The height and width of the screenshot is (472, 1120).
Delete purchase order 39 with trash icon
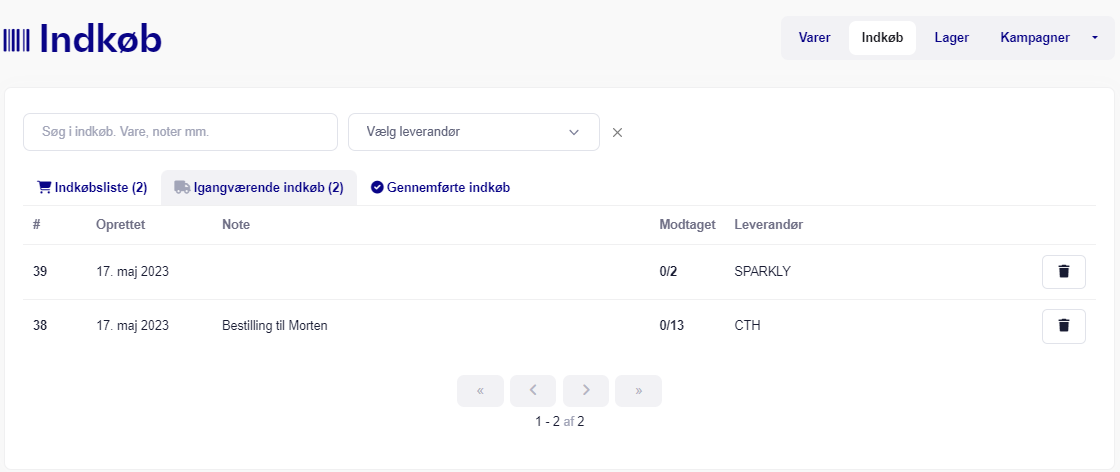[1063, 272]
